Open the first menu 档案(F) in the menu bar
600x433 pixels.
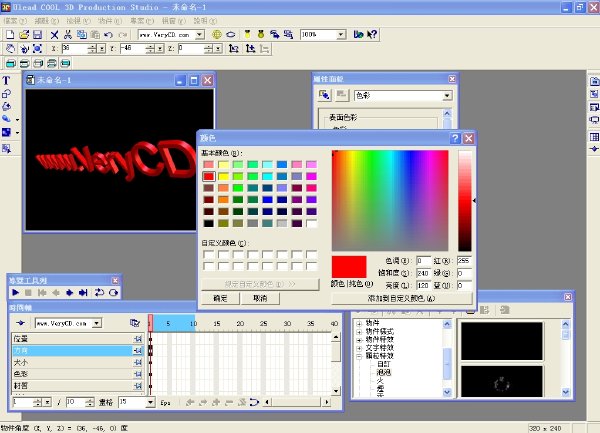[15, 21]
